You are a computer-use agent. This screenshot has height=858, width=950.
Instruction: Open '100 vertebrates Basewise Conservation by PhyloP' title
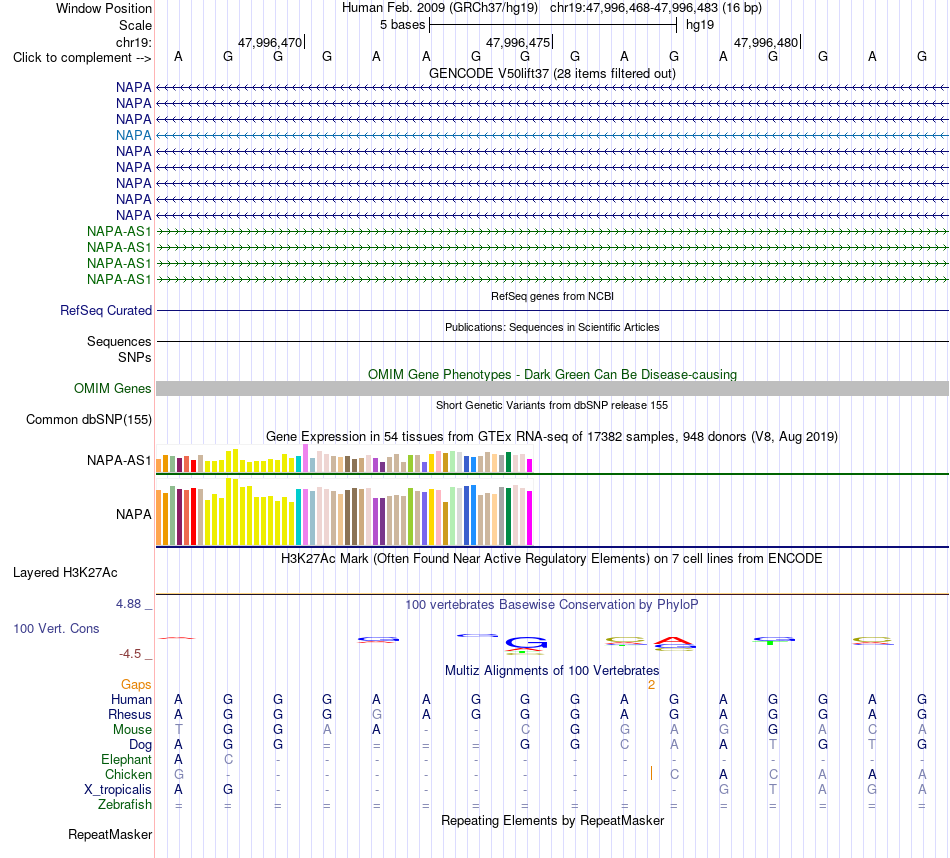coord(552,605)
